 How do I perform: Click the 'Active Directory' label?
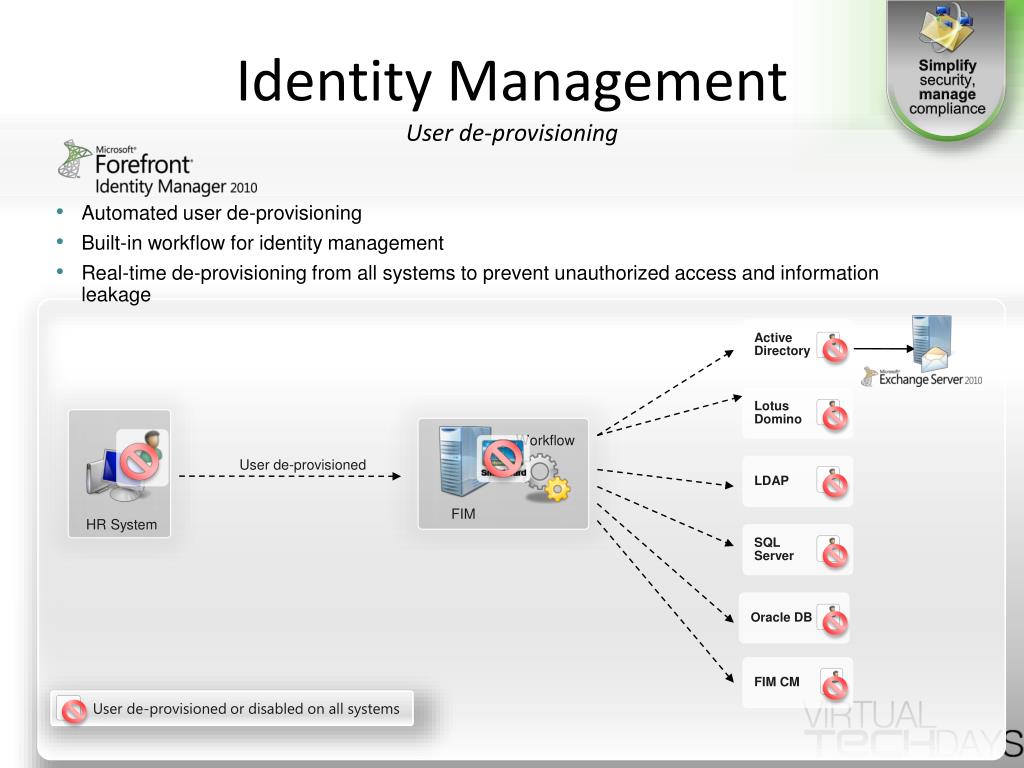(782, 344)
